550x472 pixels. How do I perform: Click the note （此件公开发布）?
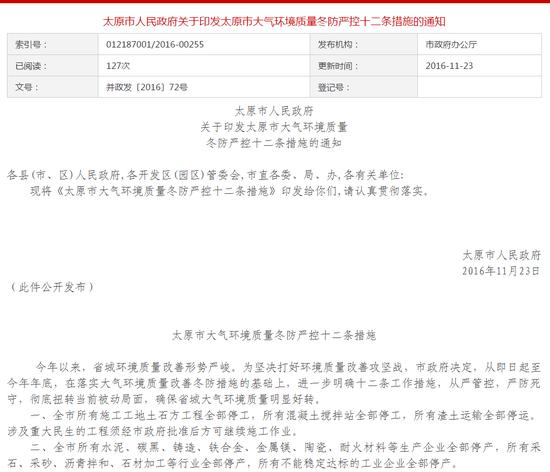point(52,287)
